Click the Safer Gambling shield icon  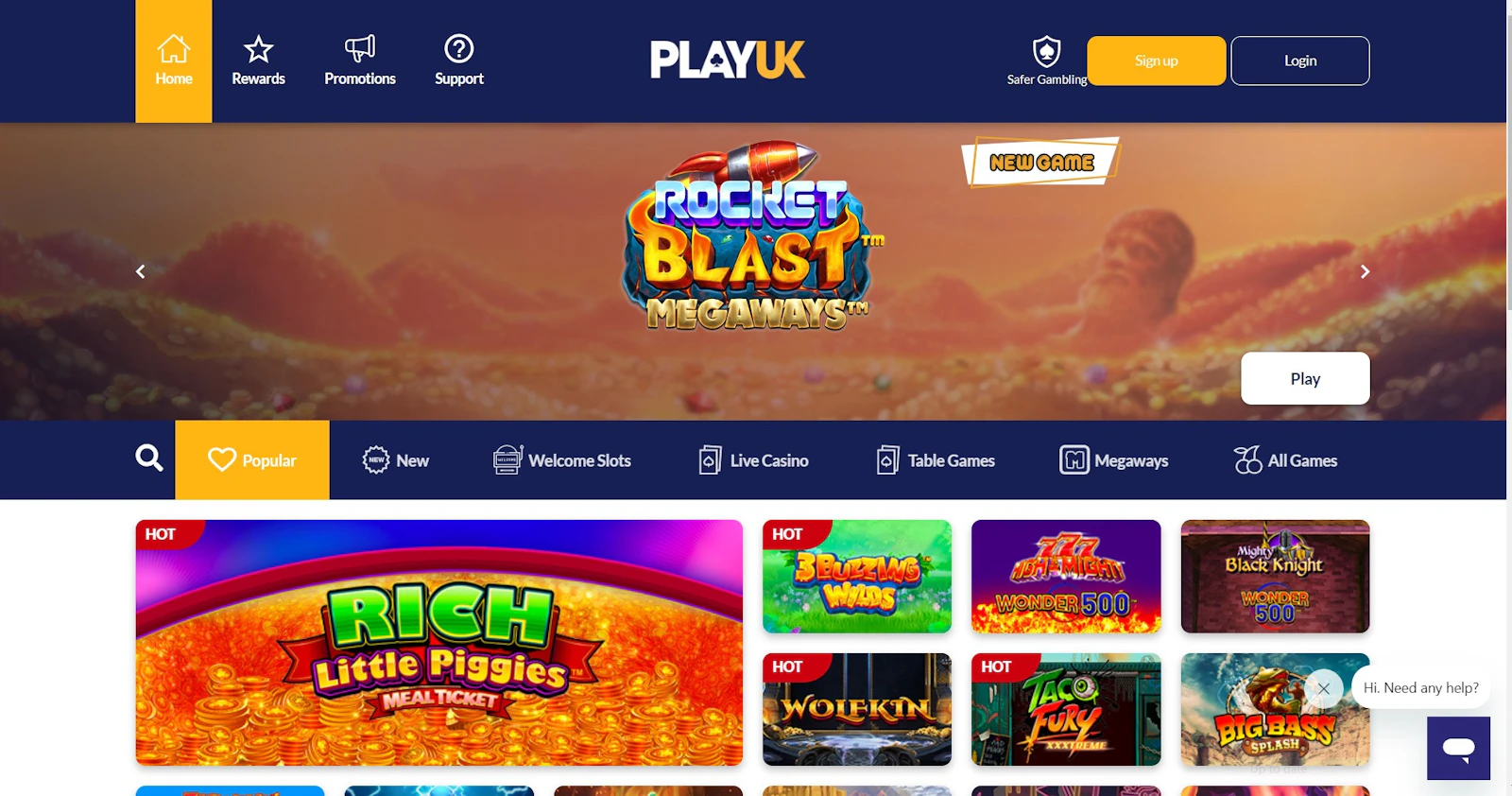[1047, 51]
